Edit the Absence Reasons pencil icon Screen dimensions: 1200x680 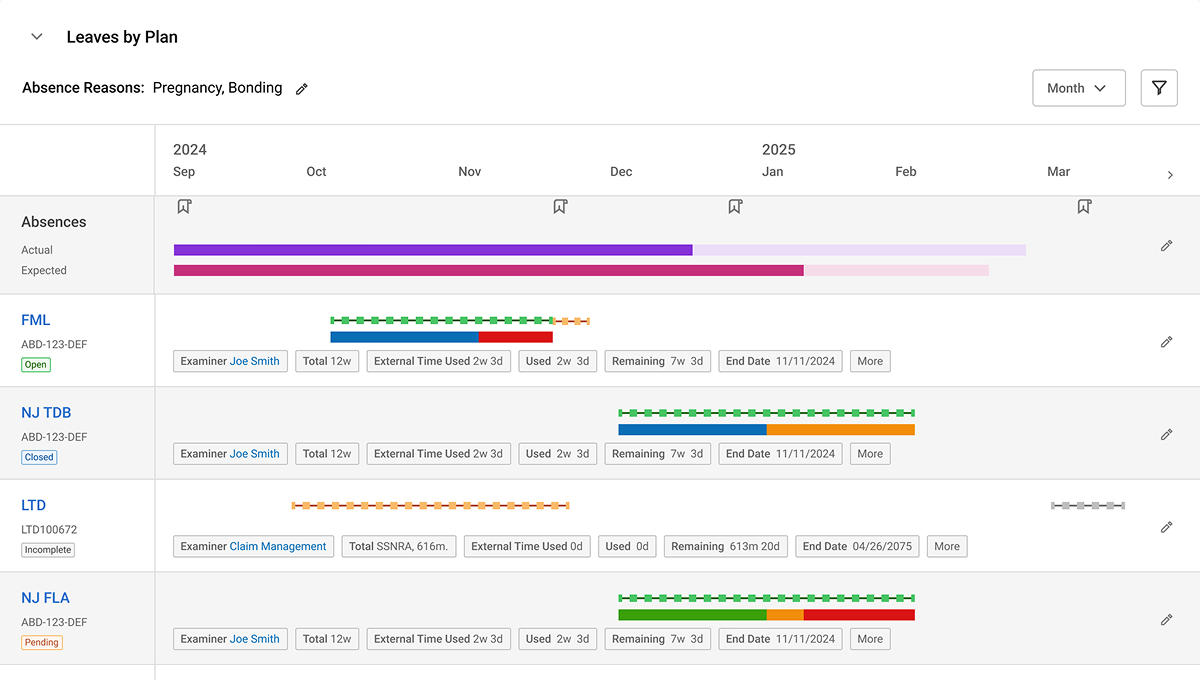[302, 89]
